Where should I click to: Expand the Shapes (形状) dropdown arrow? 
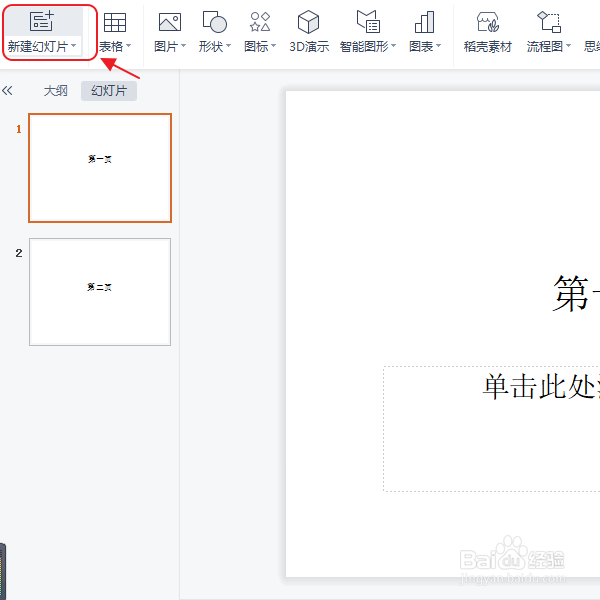click(x=228, y=46)
